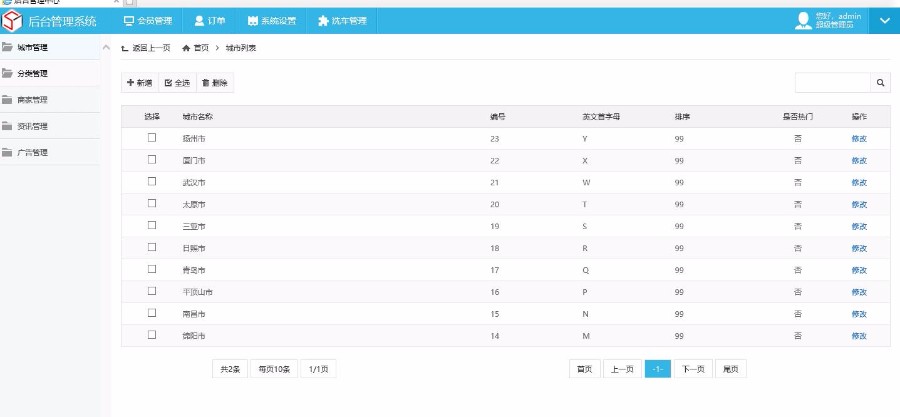This screenshot has width=900, height=417.
Task: Click 修改 for 扬州市 row
Action: tap(859, 139)
